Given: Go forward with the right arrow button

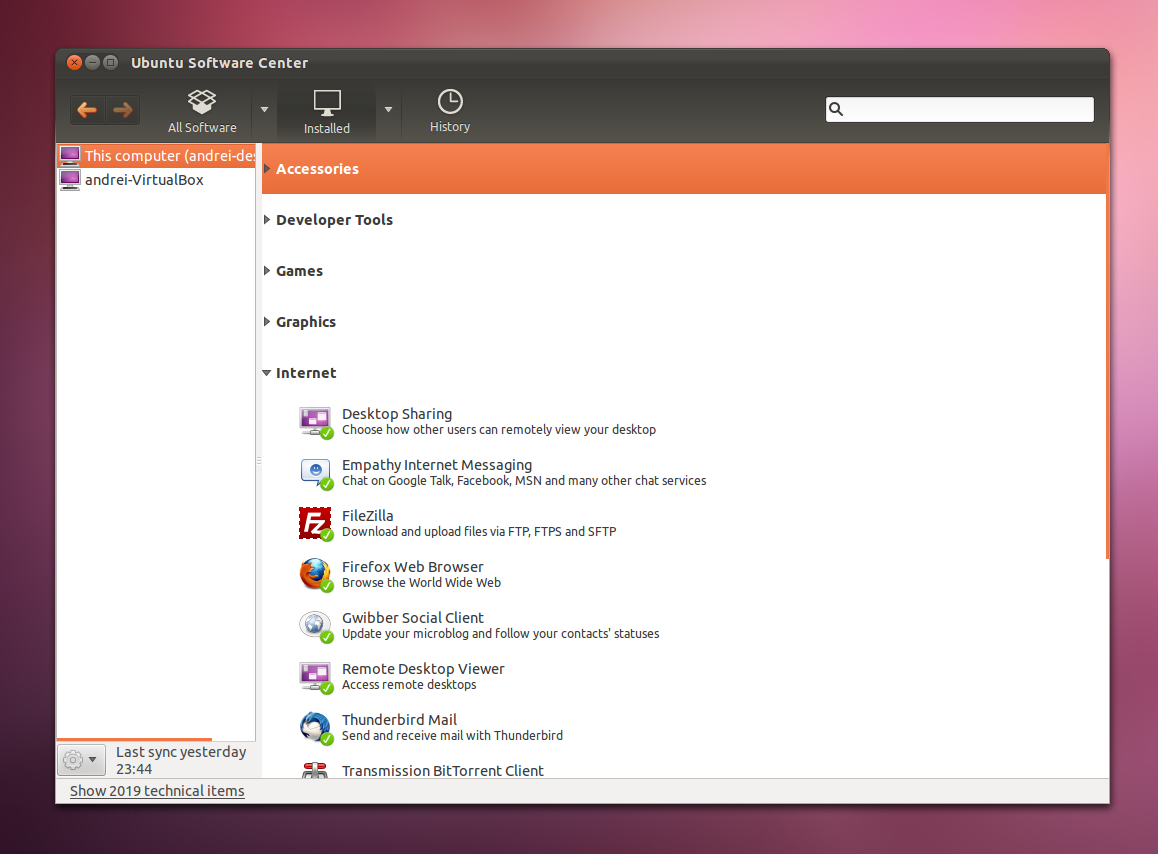Looking at the screenshot, I should click(x=123, y=110).
